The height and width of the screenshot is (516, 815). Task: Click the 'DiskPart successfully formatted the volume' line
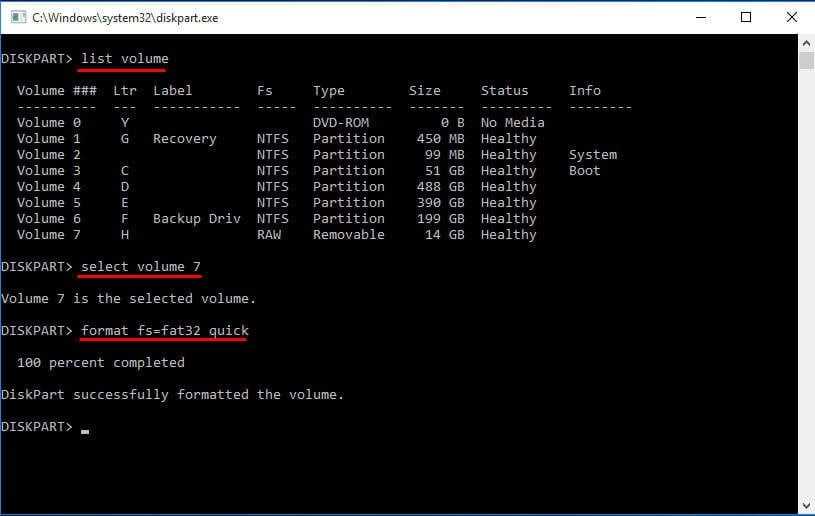172,394
